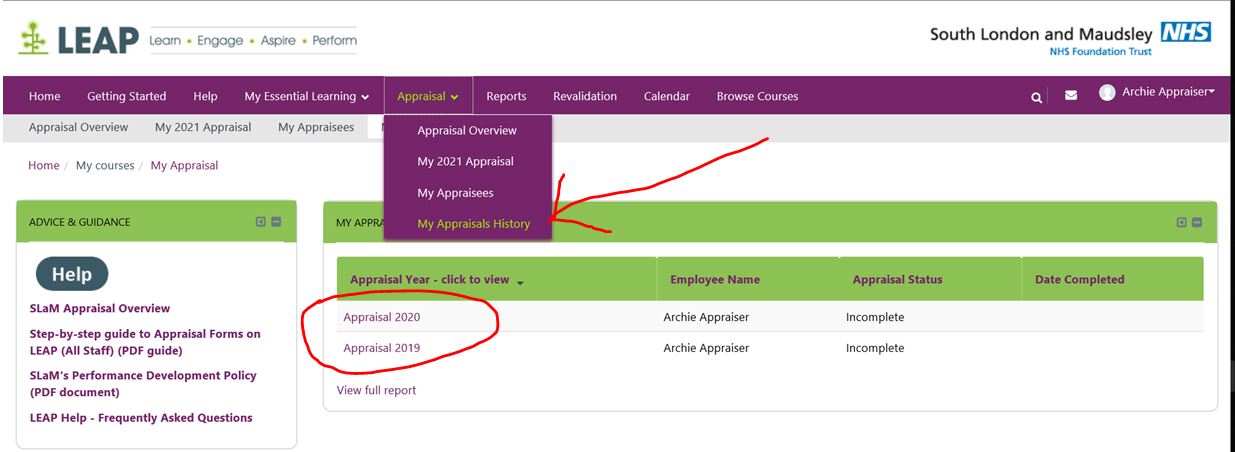The image size is (1235, 452).
Task: Click Incomplete status in the Appraisal 2020 row
Action: 875,317
